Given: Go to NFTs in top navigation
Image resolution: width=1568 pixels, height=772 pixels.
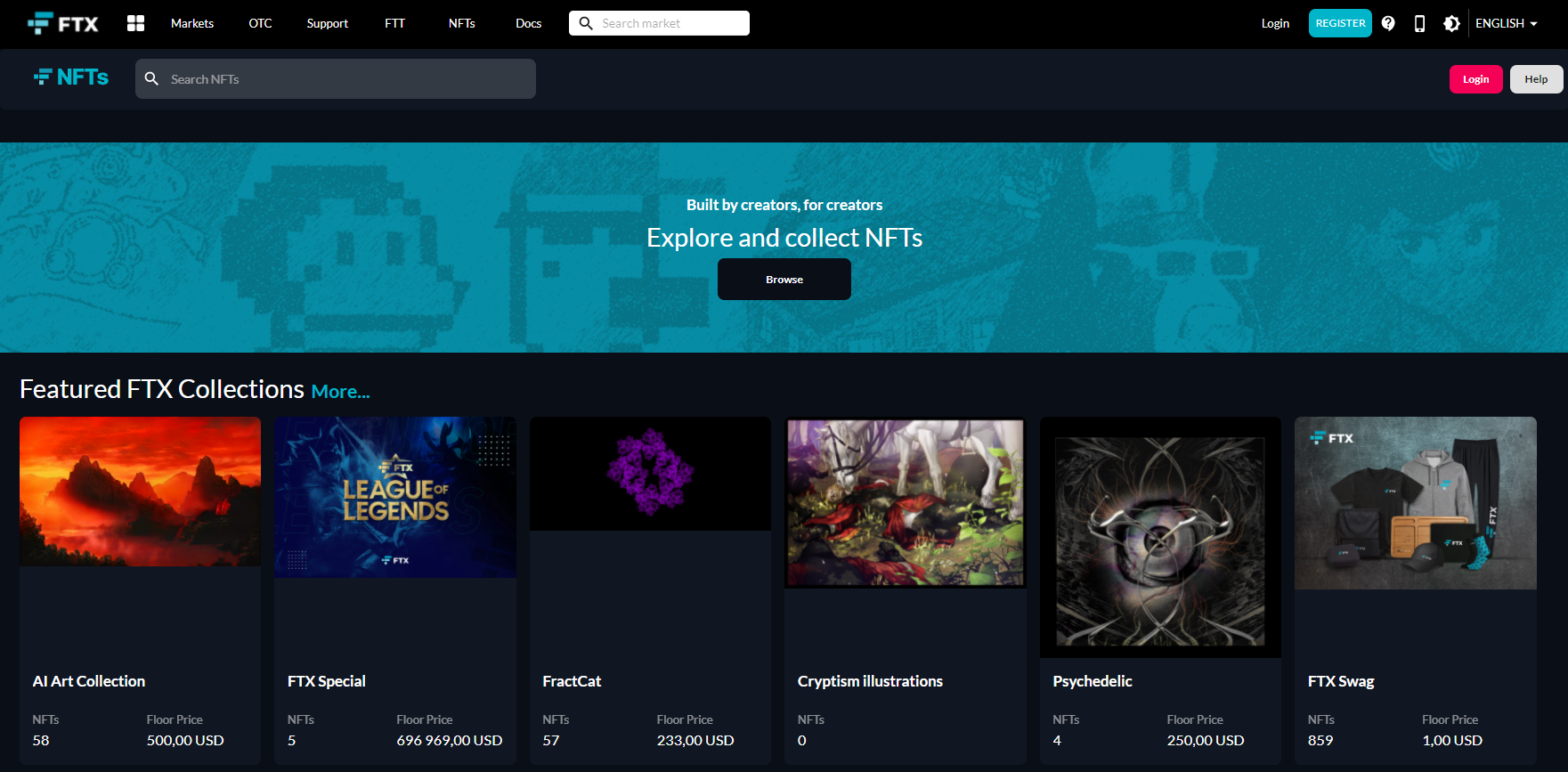Looking at the screenshot, I should coord(461,23).
